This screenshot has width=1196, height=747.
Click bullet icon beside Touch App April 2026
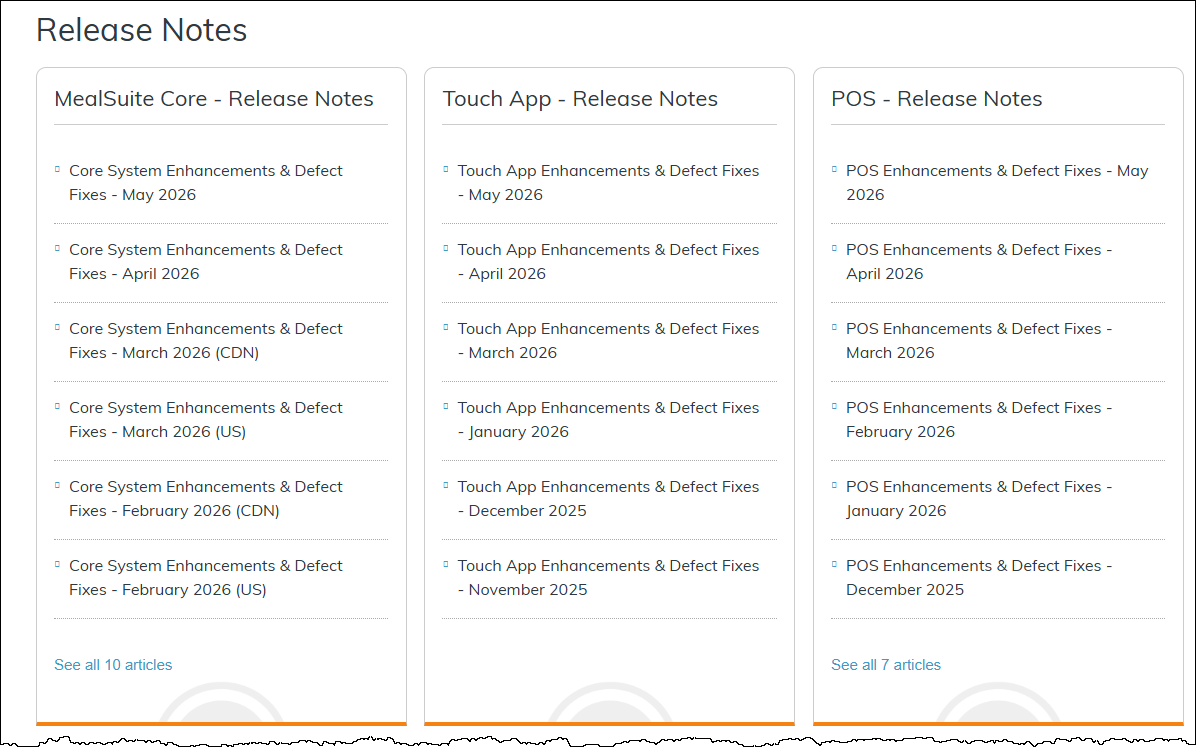pyautogui.click(x=445, y=248)
